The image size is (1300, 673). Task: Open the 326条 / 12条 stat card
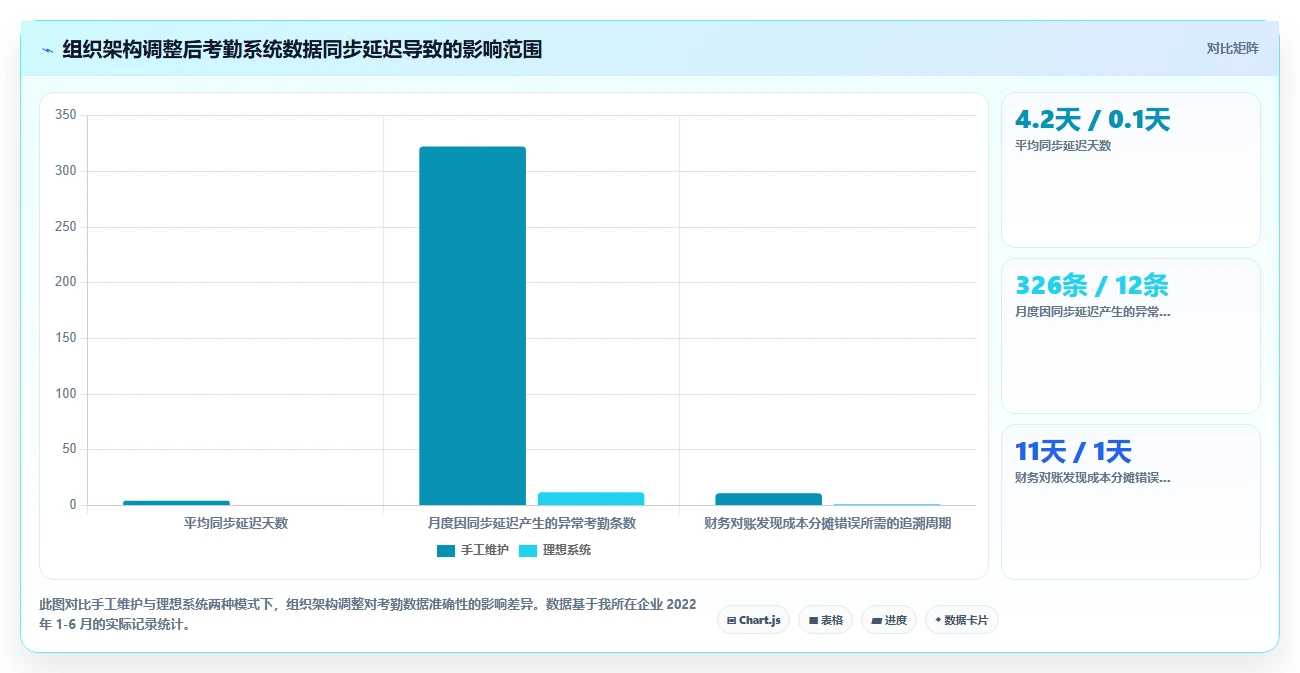click(x=1130, y=336)
